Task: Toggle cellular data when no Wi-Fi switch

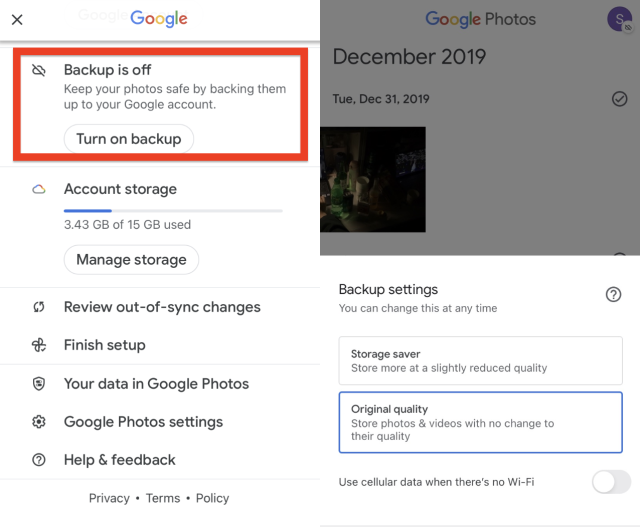Action: point(611,482)
